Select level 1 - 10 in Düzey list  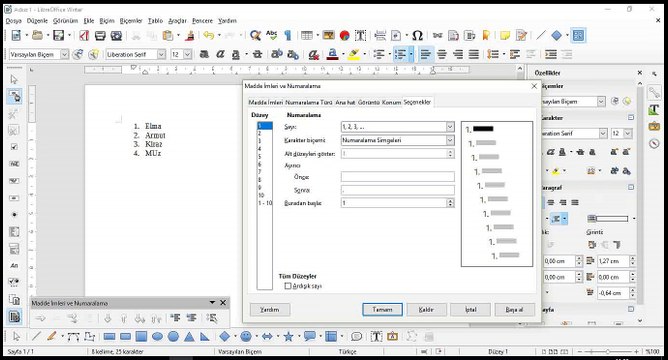265,203
